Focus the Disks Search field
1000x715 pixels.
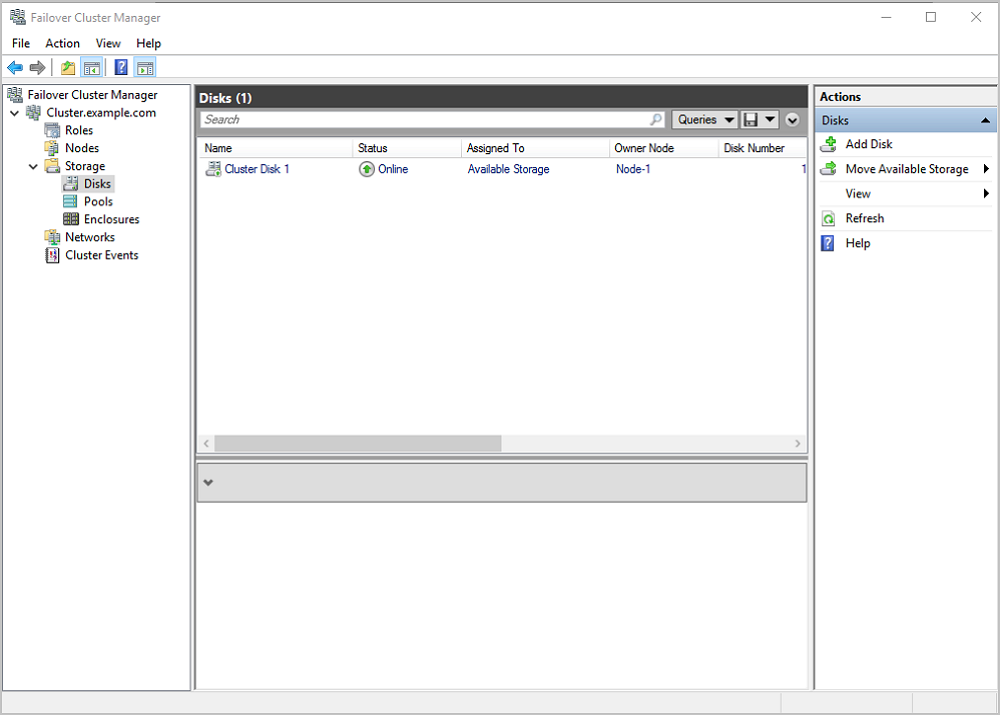click(x=432, y=119)
